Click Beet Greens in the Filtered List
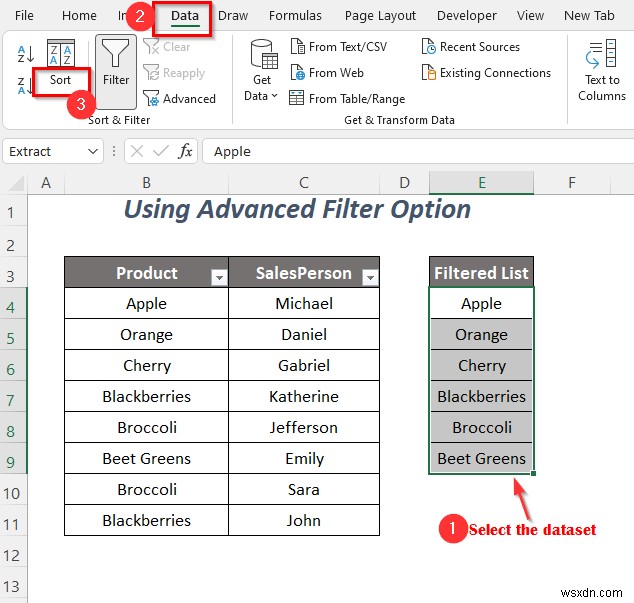 (x=481, y=459)
